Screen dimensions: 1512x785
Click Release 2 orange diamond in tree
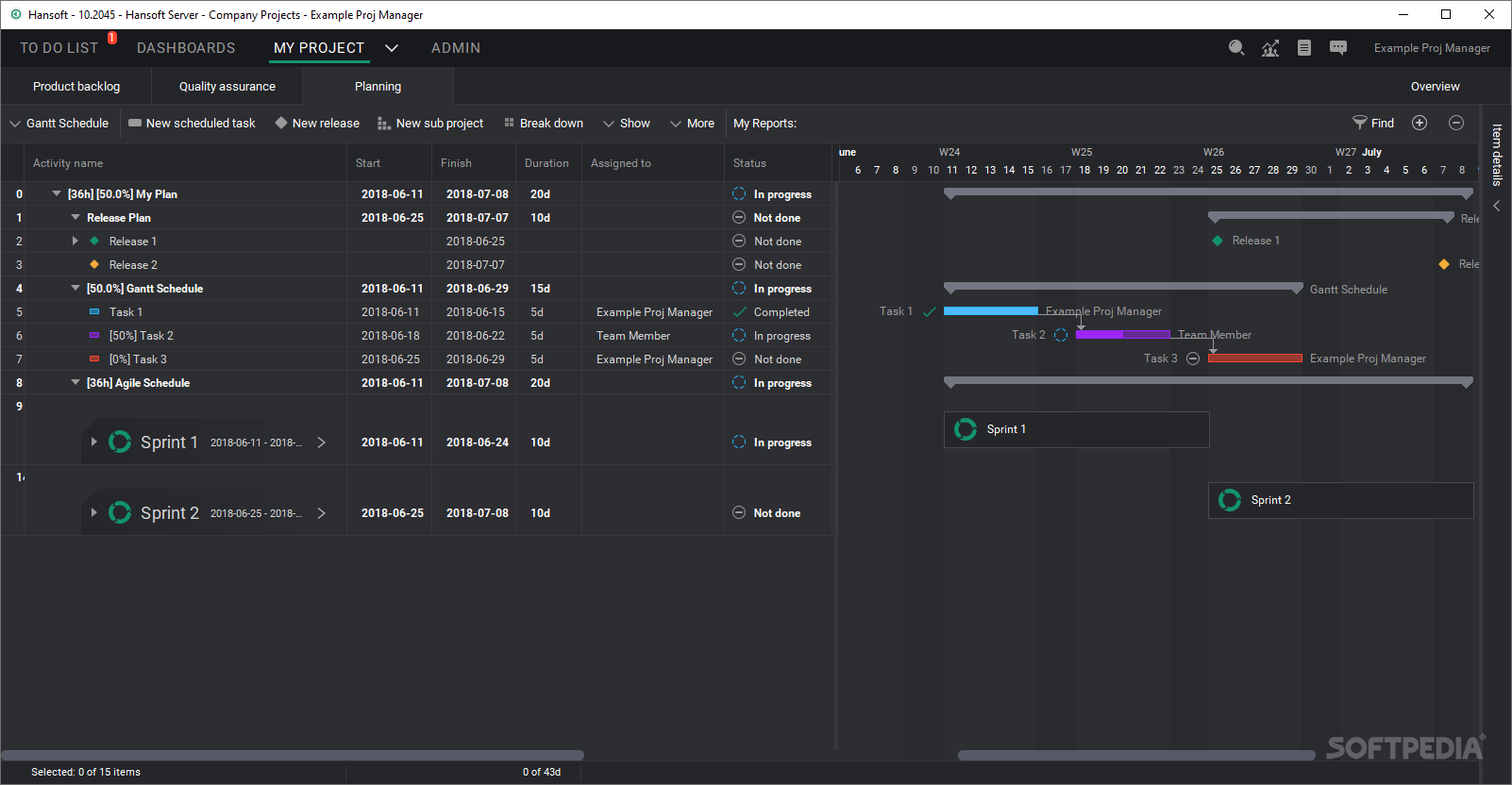pyautogui.click(x=94, y=264)
